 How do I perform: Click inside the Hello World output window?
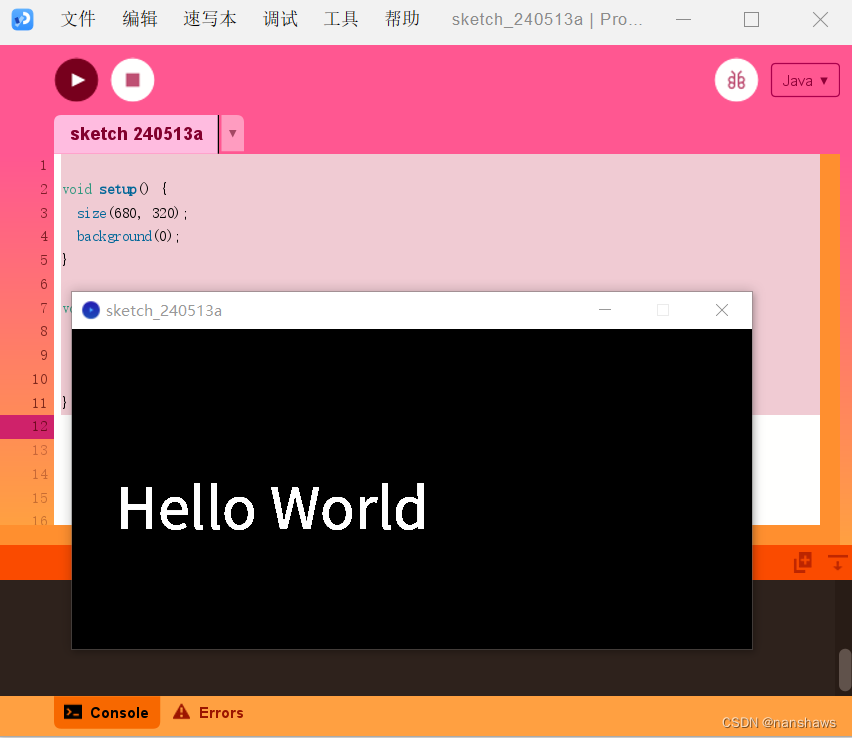pyautogui.click(x=412, y=490)
